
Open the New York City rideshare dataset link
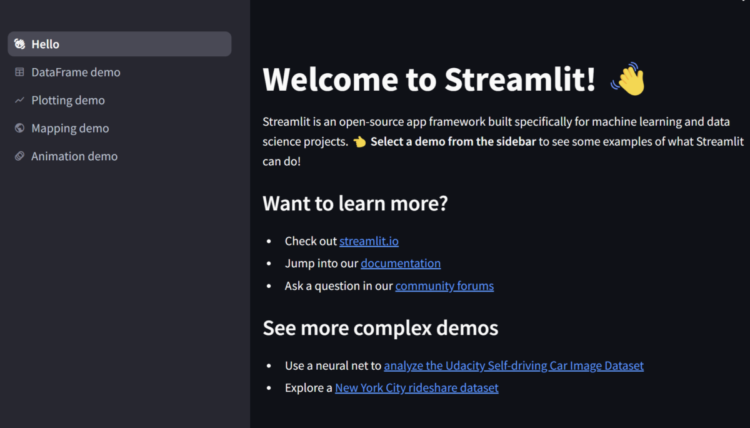[417, 388]
